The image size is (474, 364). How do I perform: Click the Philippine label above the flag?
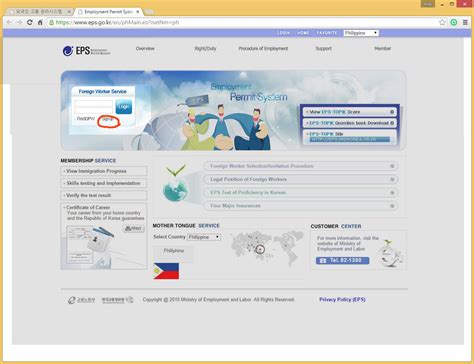click(174, 251)
